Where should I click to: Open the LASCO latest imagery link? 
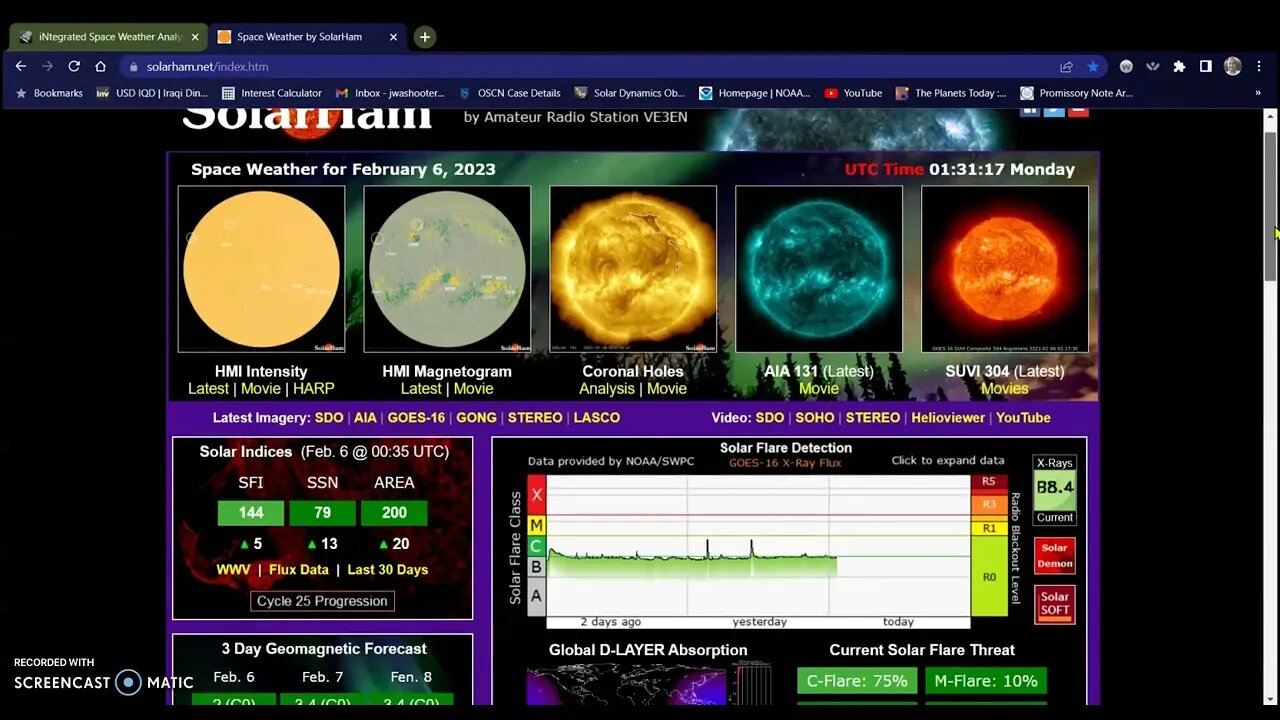[597, 418]
